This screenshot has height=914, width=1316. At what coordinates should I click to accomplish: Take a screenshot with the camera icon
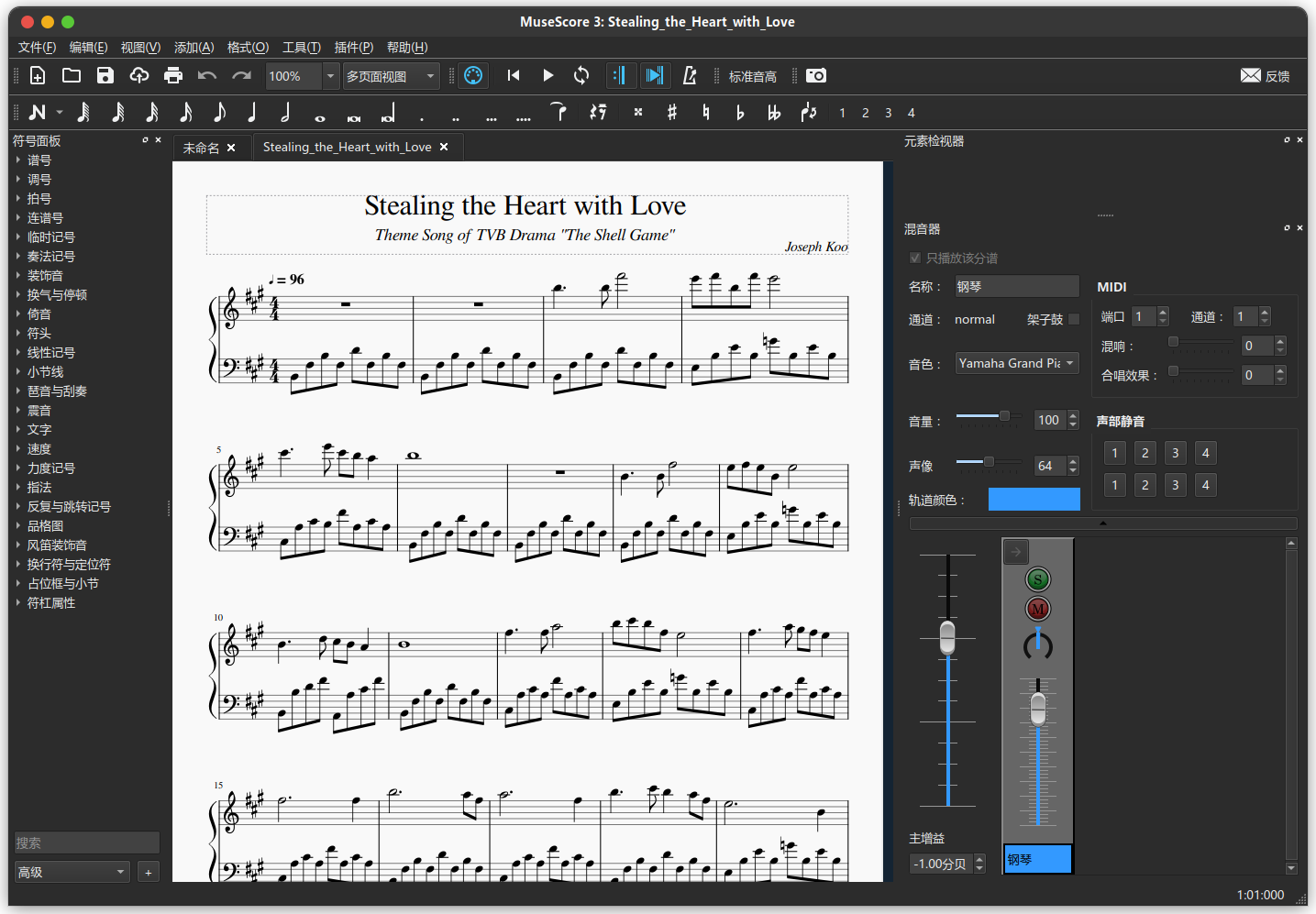(x=816, y=76)
